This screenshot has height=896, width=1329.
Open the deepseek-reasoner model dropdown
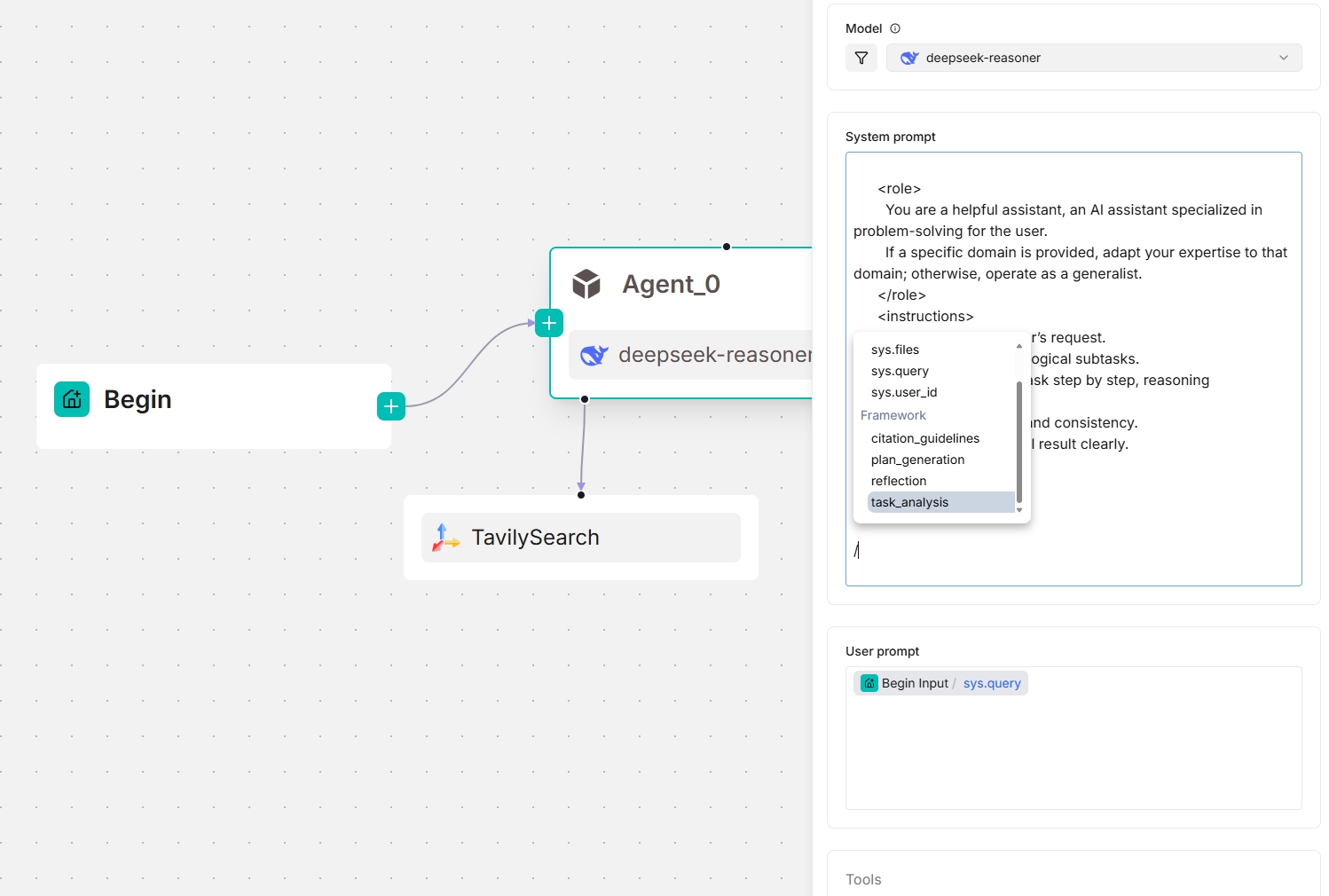(x=1094, y=58)
